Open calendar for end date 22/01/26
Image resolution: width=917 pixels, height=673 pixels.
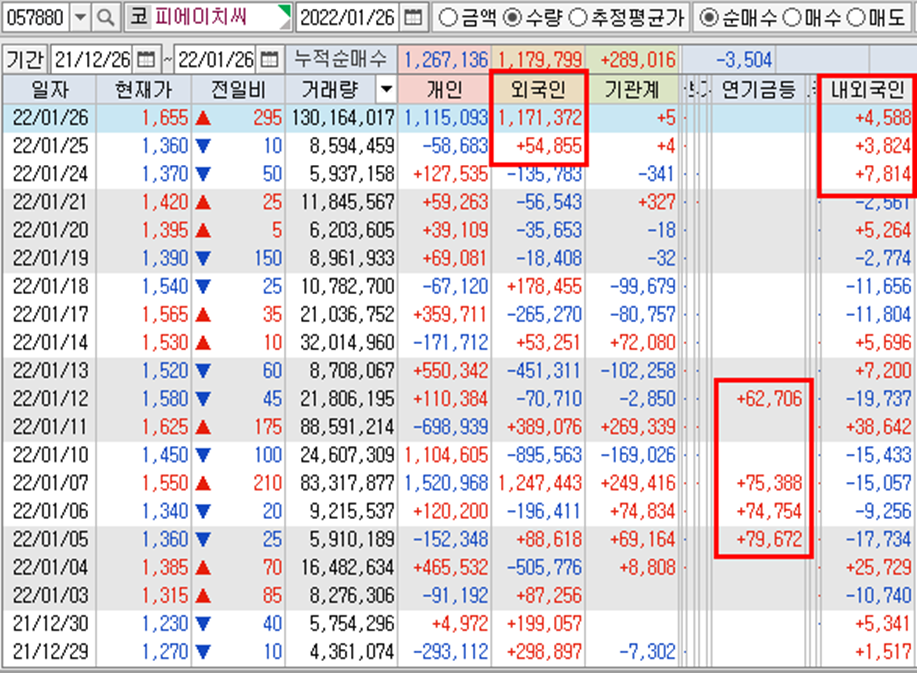coord(269,60)
